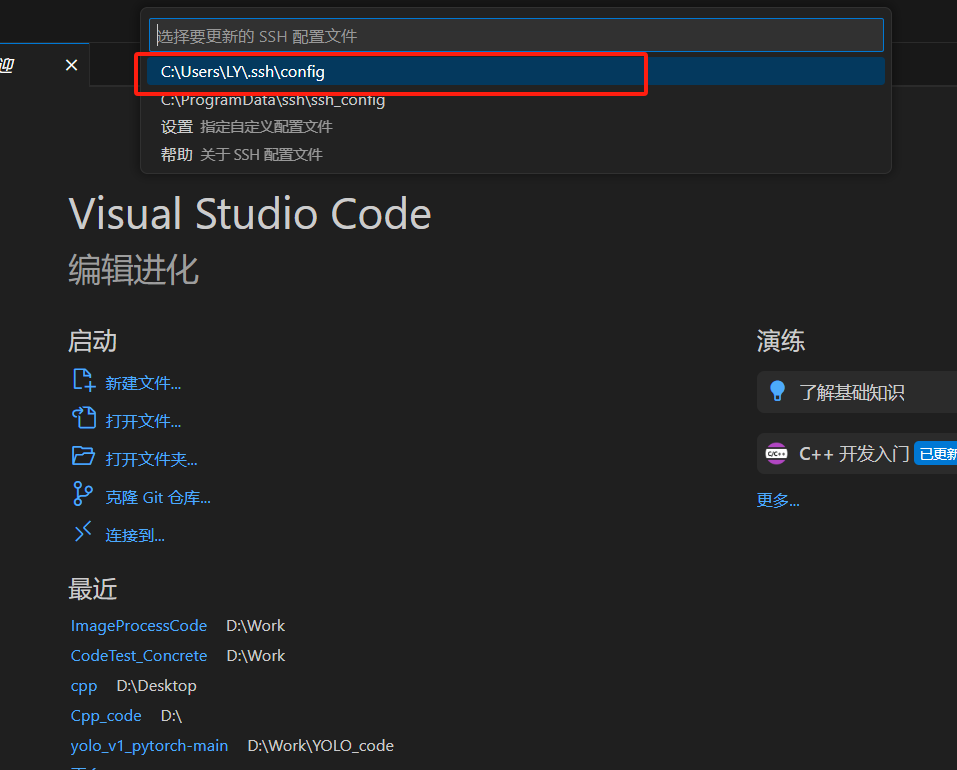Click the Git branch icon beside 克隆 Git 仓库
Viewport: 957px width, 770px height.
(x=82, y=494)
